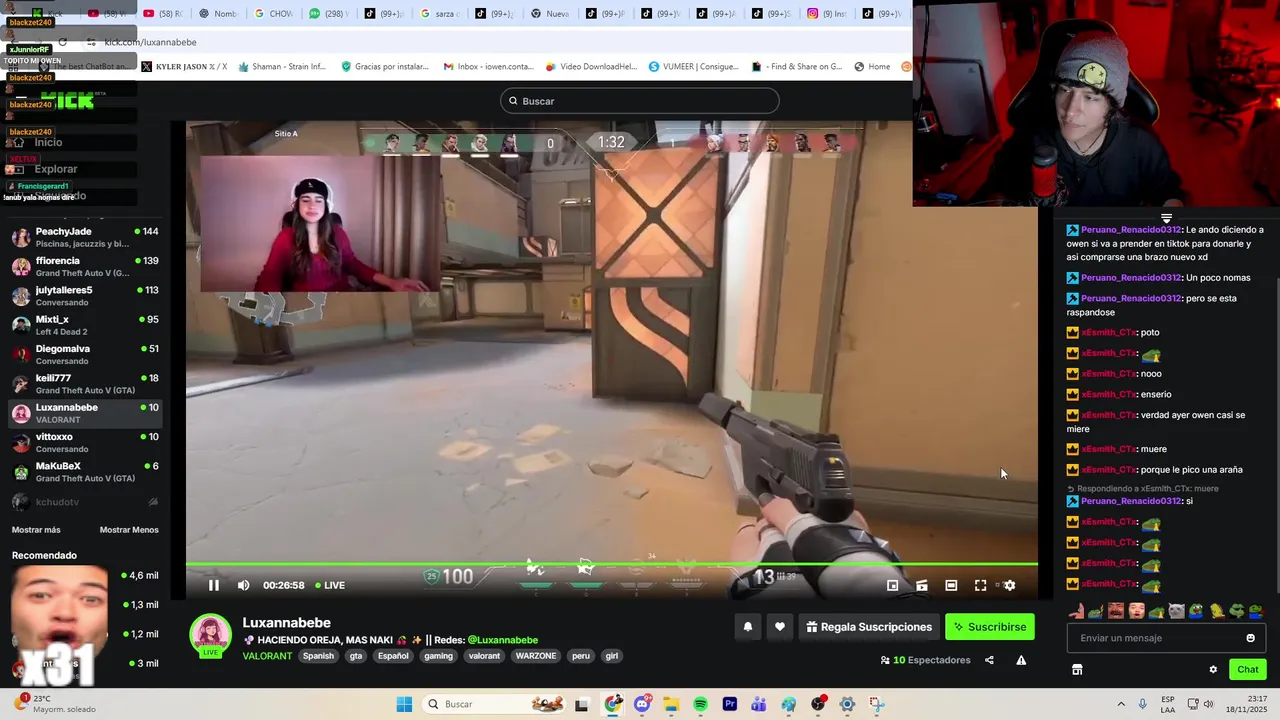
Task: Click the Buscar search bar on Kick
Action: 640,101
